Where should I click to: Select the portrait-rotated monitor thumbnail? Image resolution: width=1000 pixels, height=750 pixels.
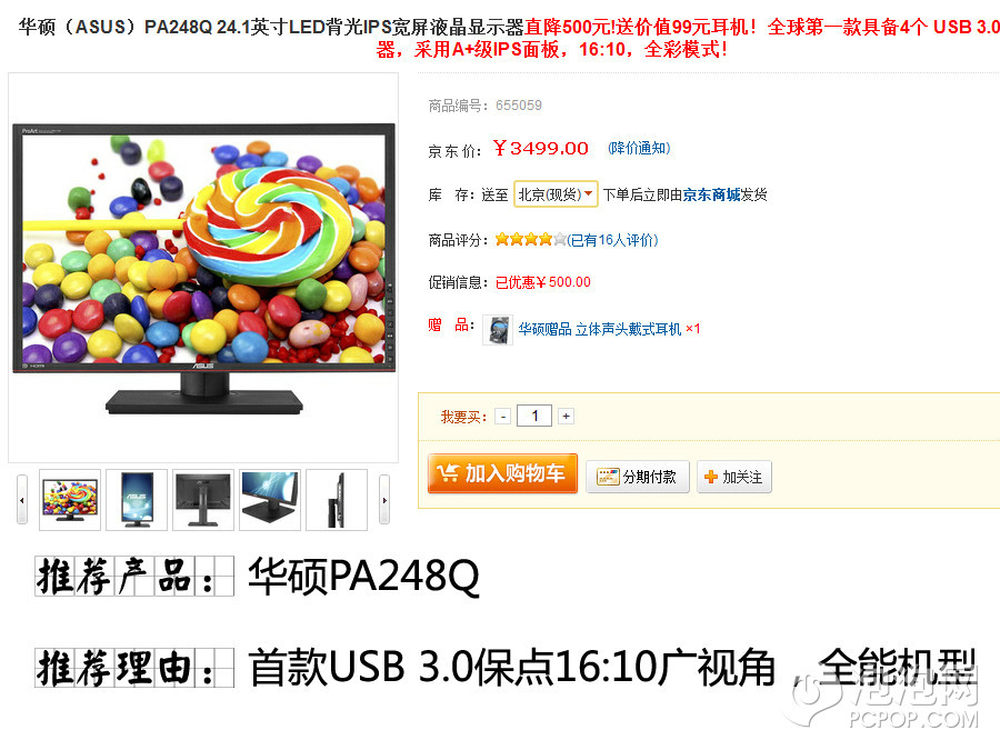136,500
